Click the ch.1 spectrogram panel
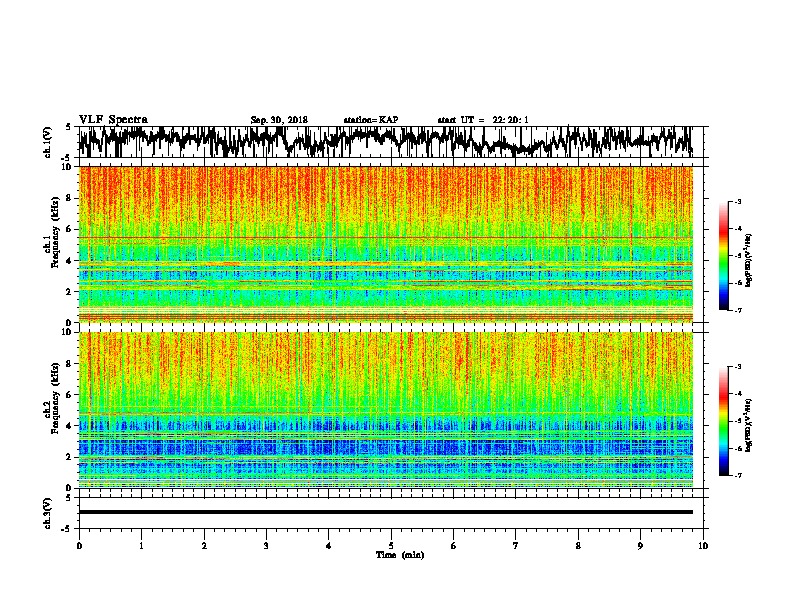Screen dimensions: 792x612 [386, 244]
